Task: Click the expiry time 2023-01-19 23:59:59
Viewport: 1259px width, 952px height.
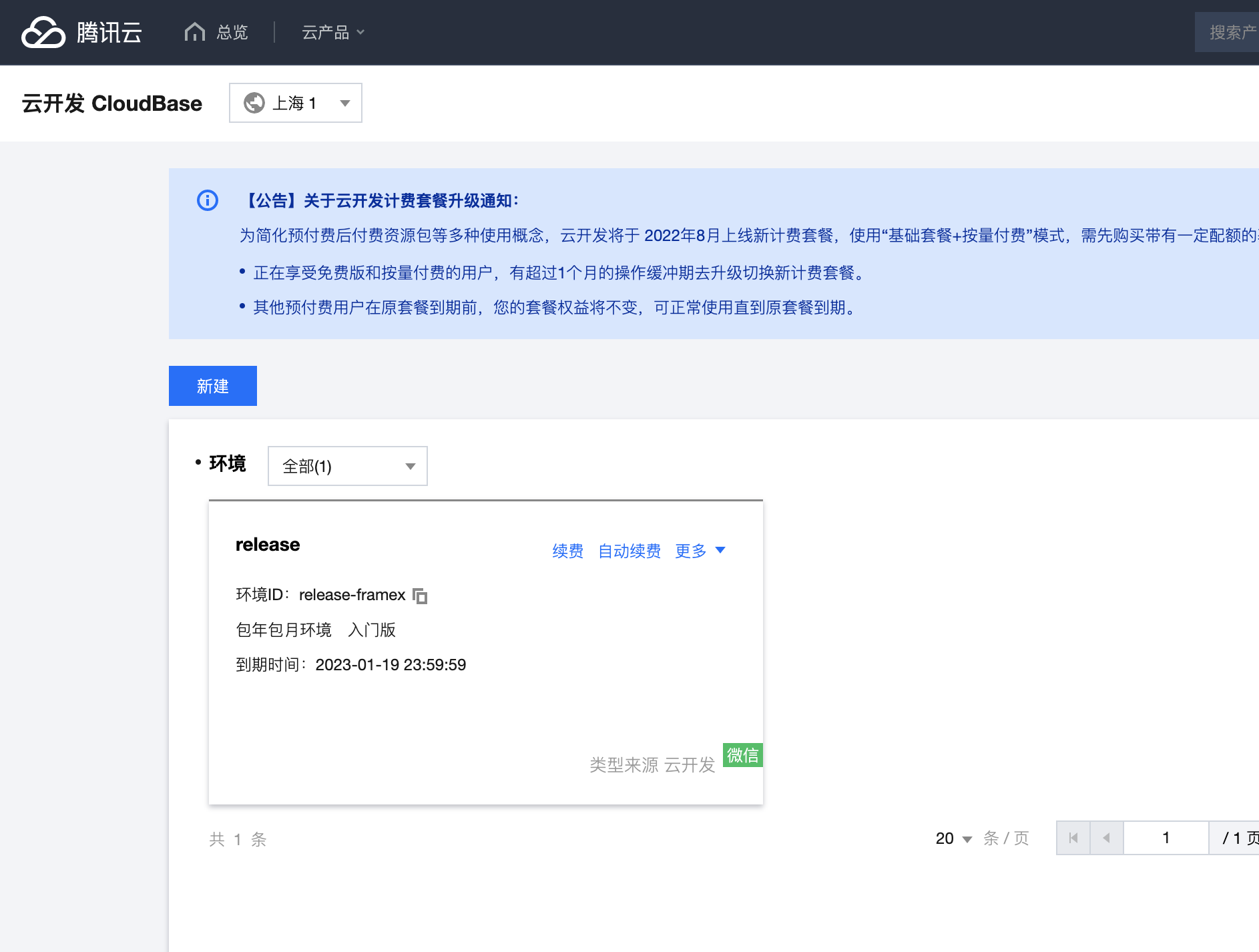Action: [391, 665]
